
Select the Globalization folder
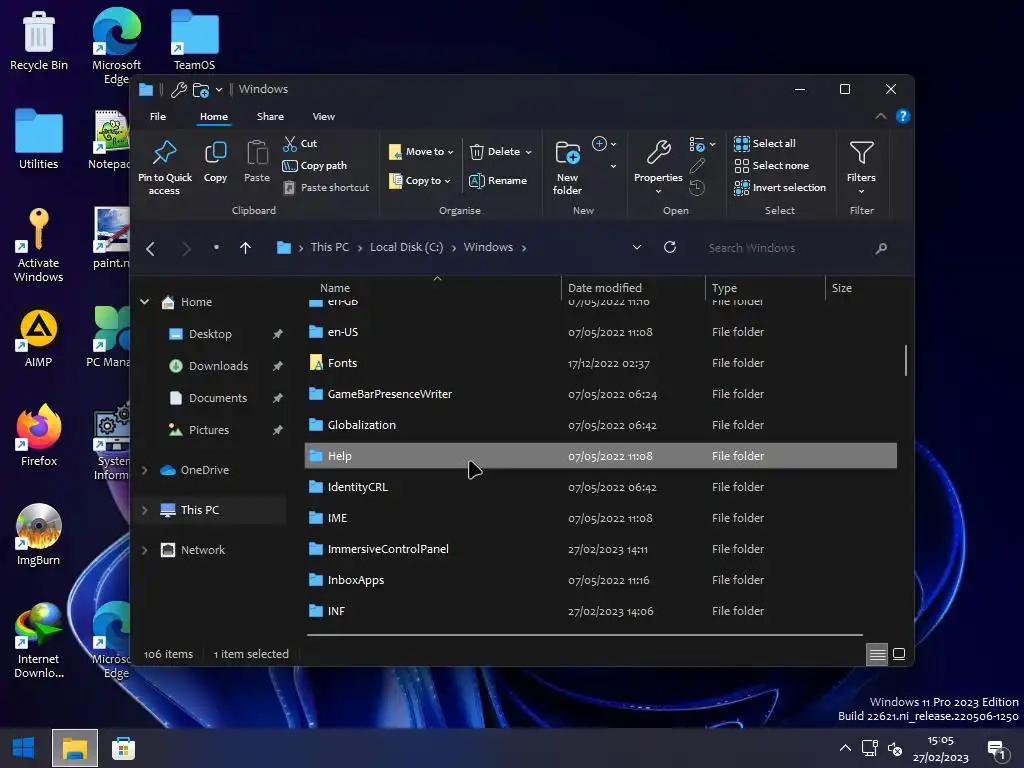pyautogui.click(x=601, y=425)
